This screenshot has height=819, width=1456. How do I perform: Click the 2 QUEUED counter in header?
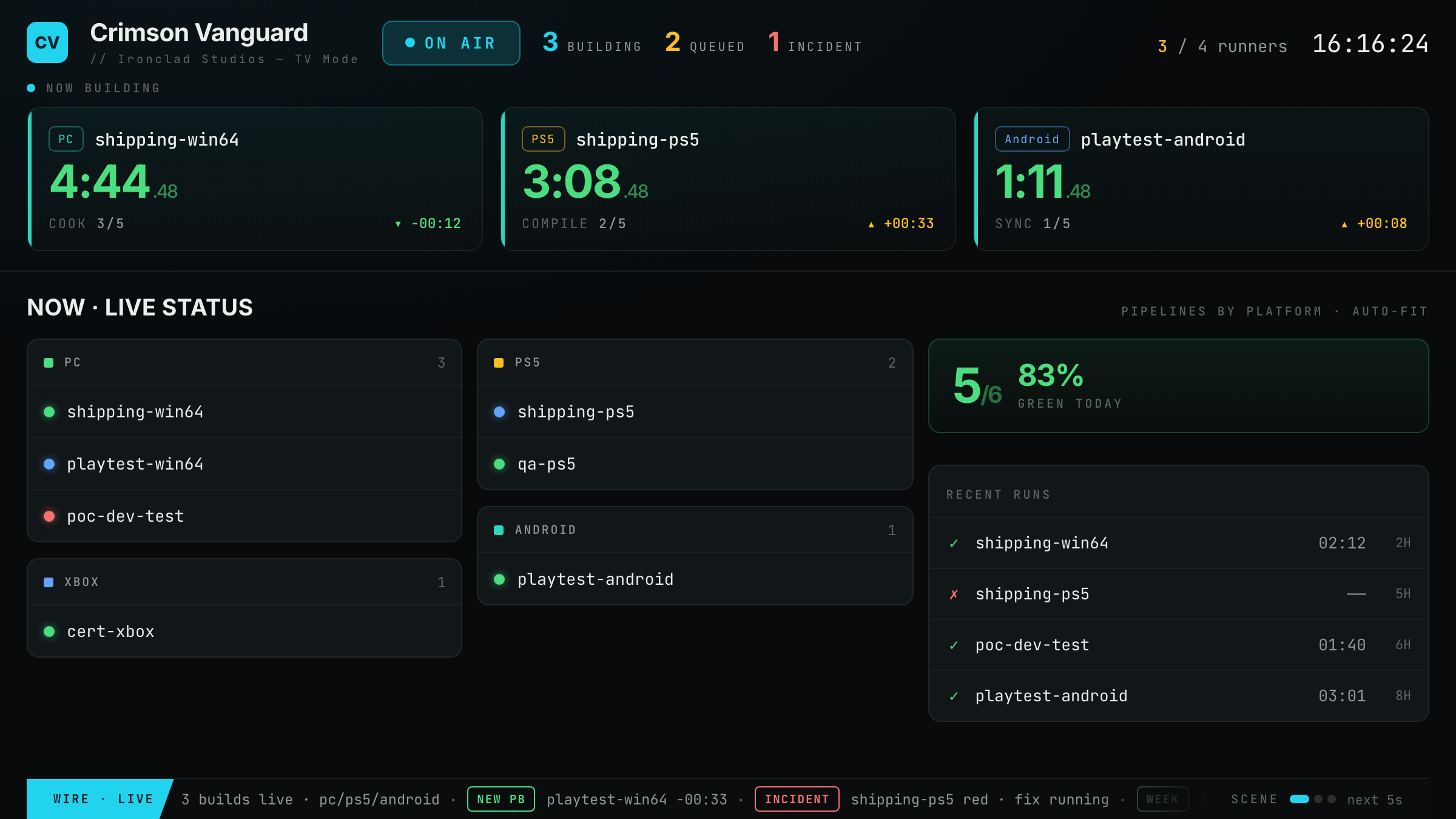pyautogui.click(x=705, y=43)
